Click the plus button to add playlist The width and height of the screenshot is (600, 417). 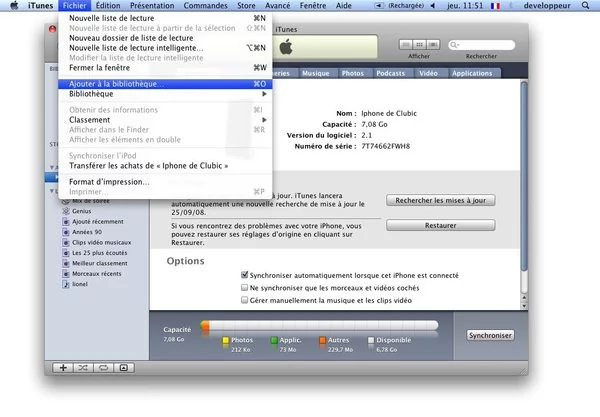click(x=63, y=368)
